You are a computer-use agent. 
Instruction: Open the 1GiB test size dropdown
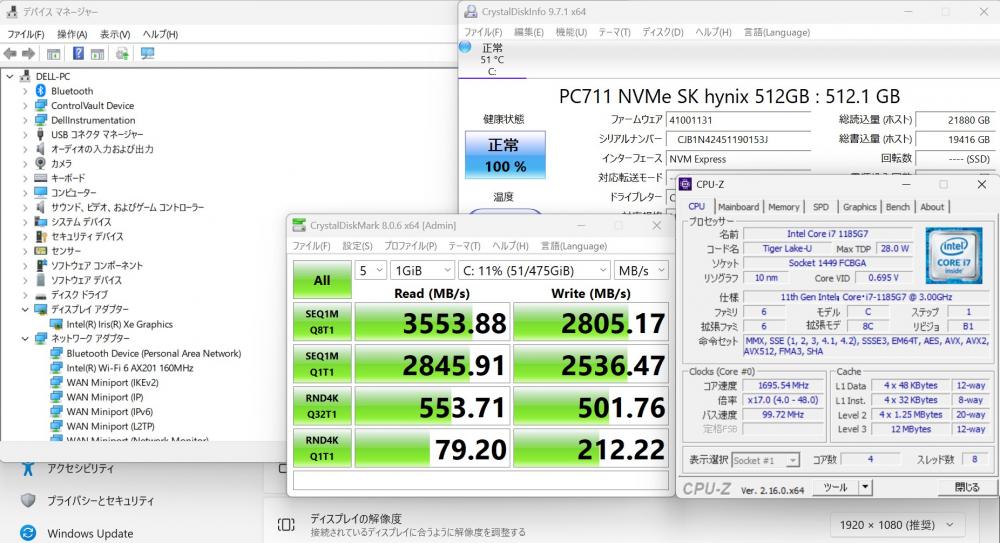[x=420, y=270]
